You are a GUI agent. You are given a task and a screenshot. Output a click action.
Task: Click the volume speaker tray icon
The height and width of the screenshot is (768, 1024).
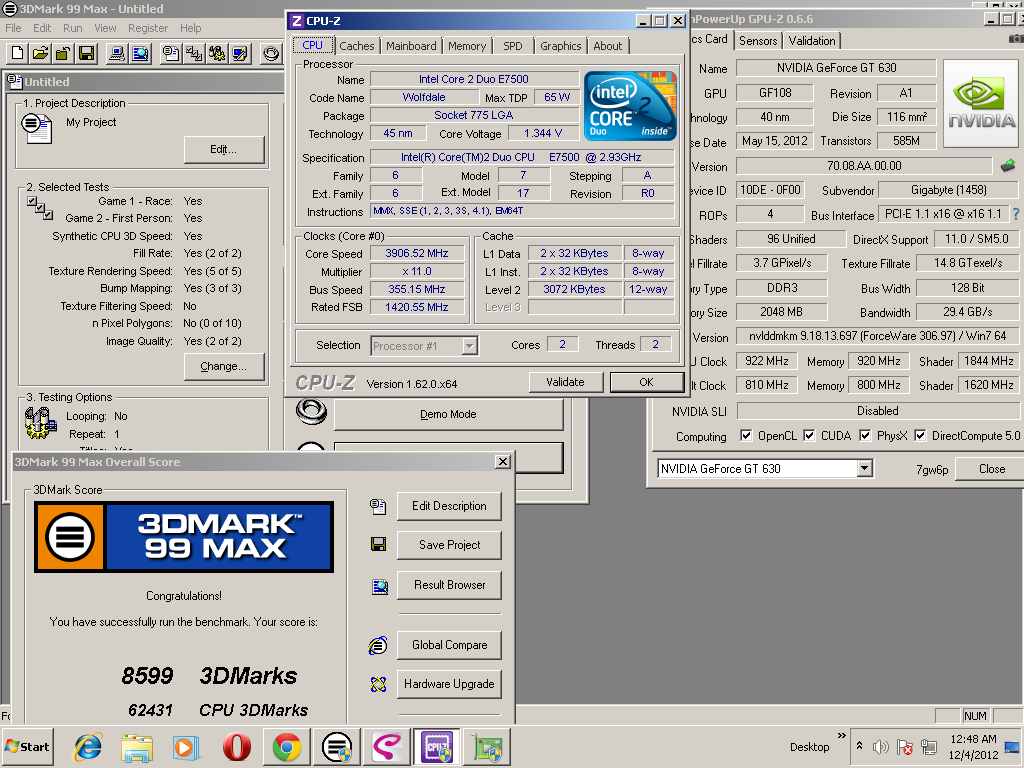coord(881,746)
